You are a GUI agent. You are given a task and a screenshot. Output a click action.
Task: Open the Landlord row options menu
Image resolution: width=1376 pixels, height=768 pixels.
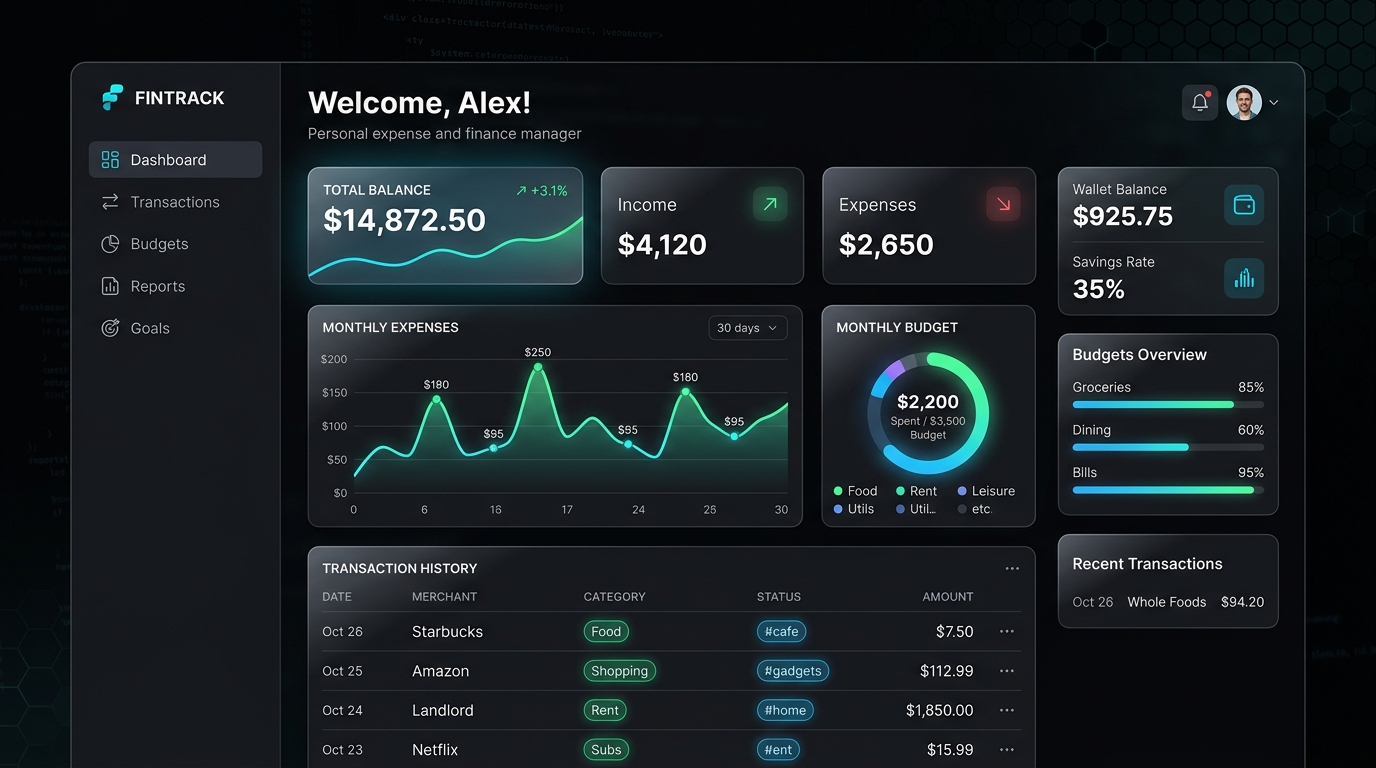click(x=1007, y=710)
